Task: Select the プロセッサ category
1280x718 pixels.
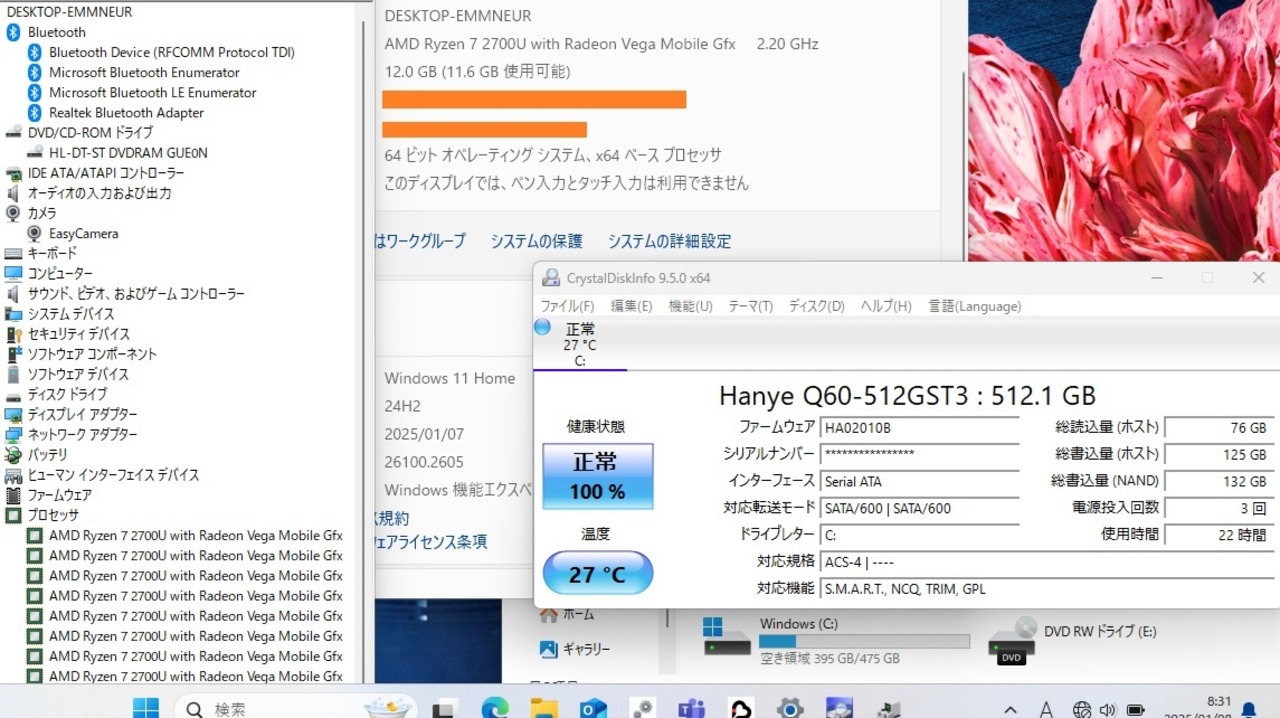Action: coord(53,515)
